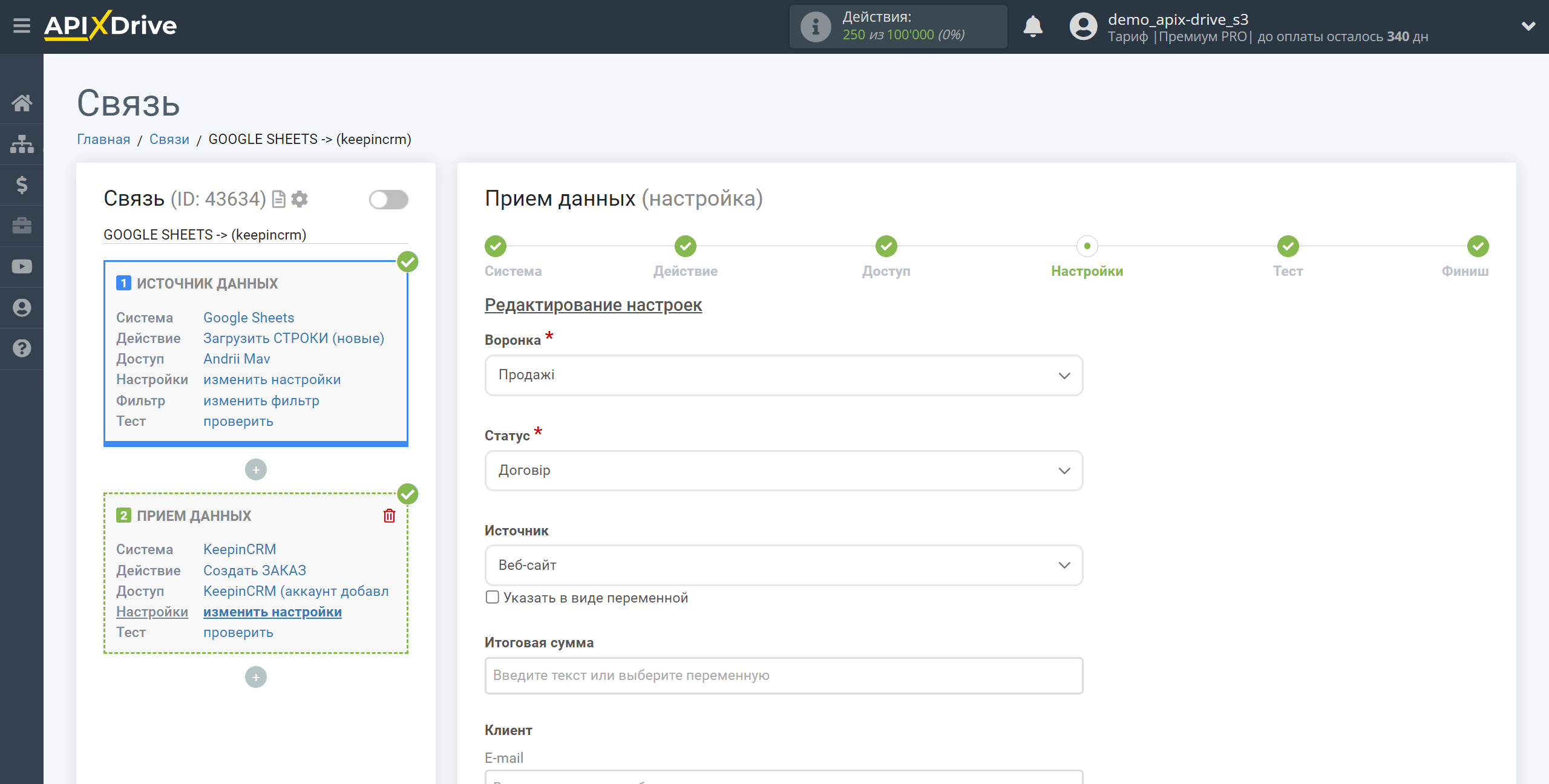Click the connection name field
1549x784 pixels.
255,235
